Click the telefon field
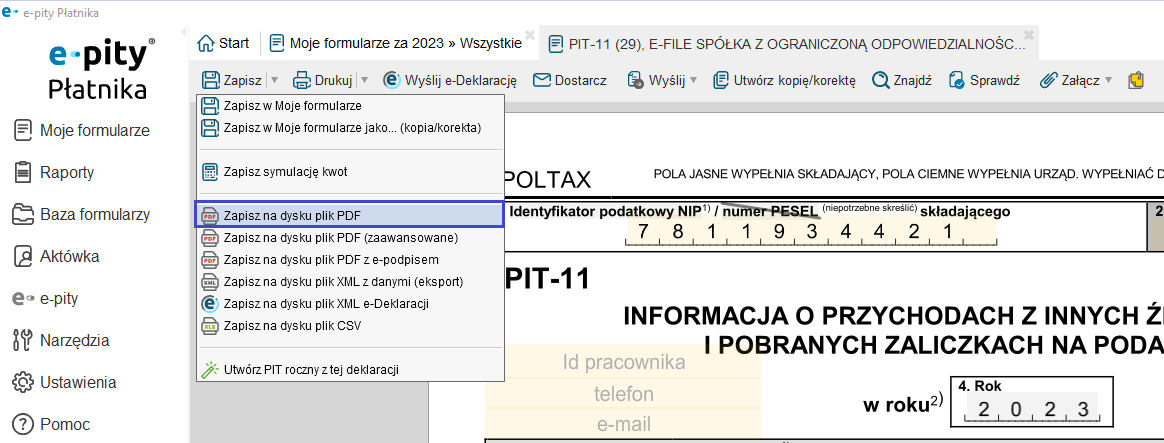The height and width of the screenshot is (443, 1164). pyautogui.click(x=623, y=394)
